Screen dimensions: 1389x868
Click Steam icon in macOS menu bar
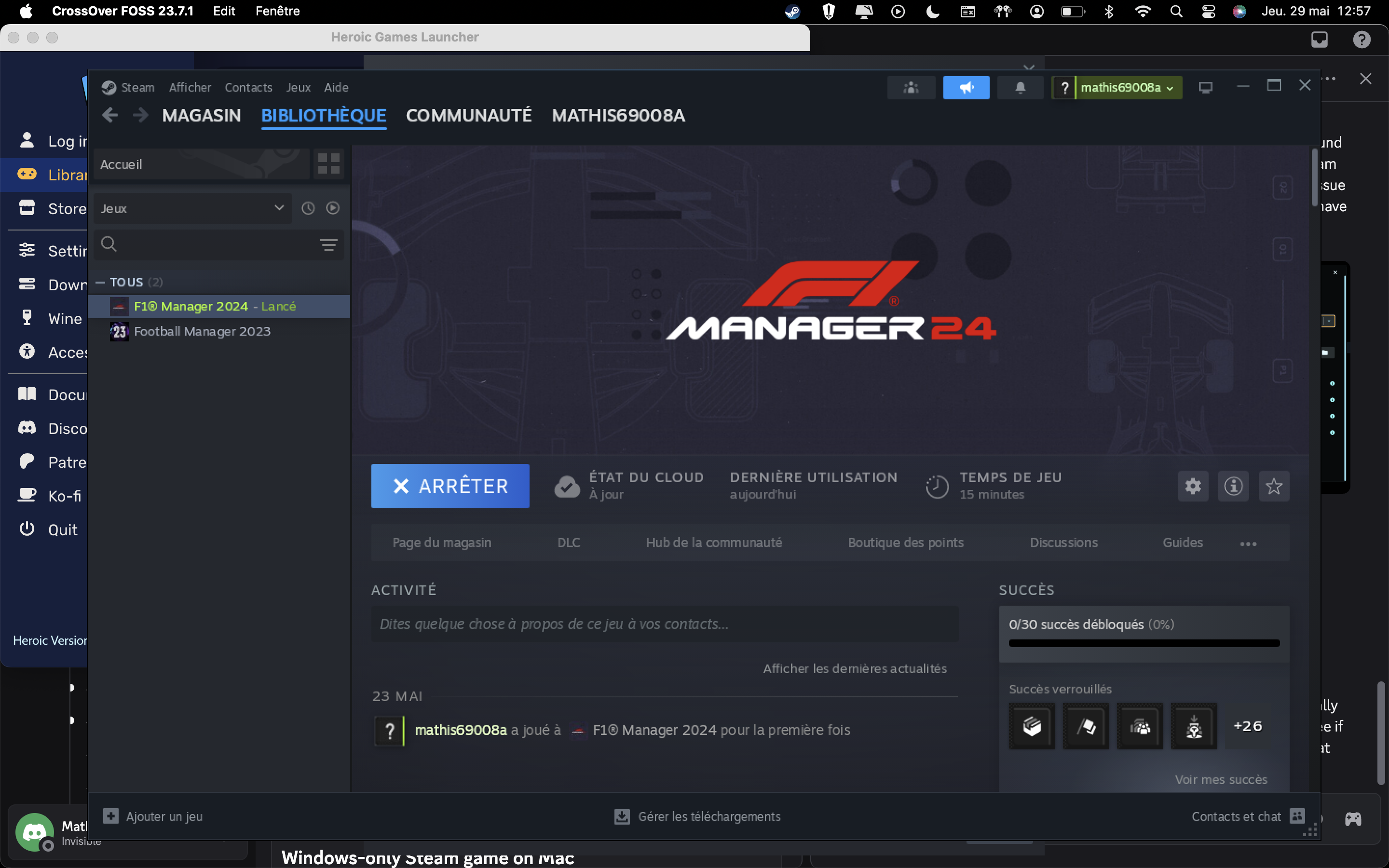793,12
